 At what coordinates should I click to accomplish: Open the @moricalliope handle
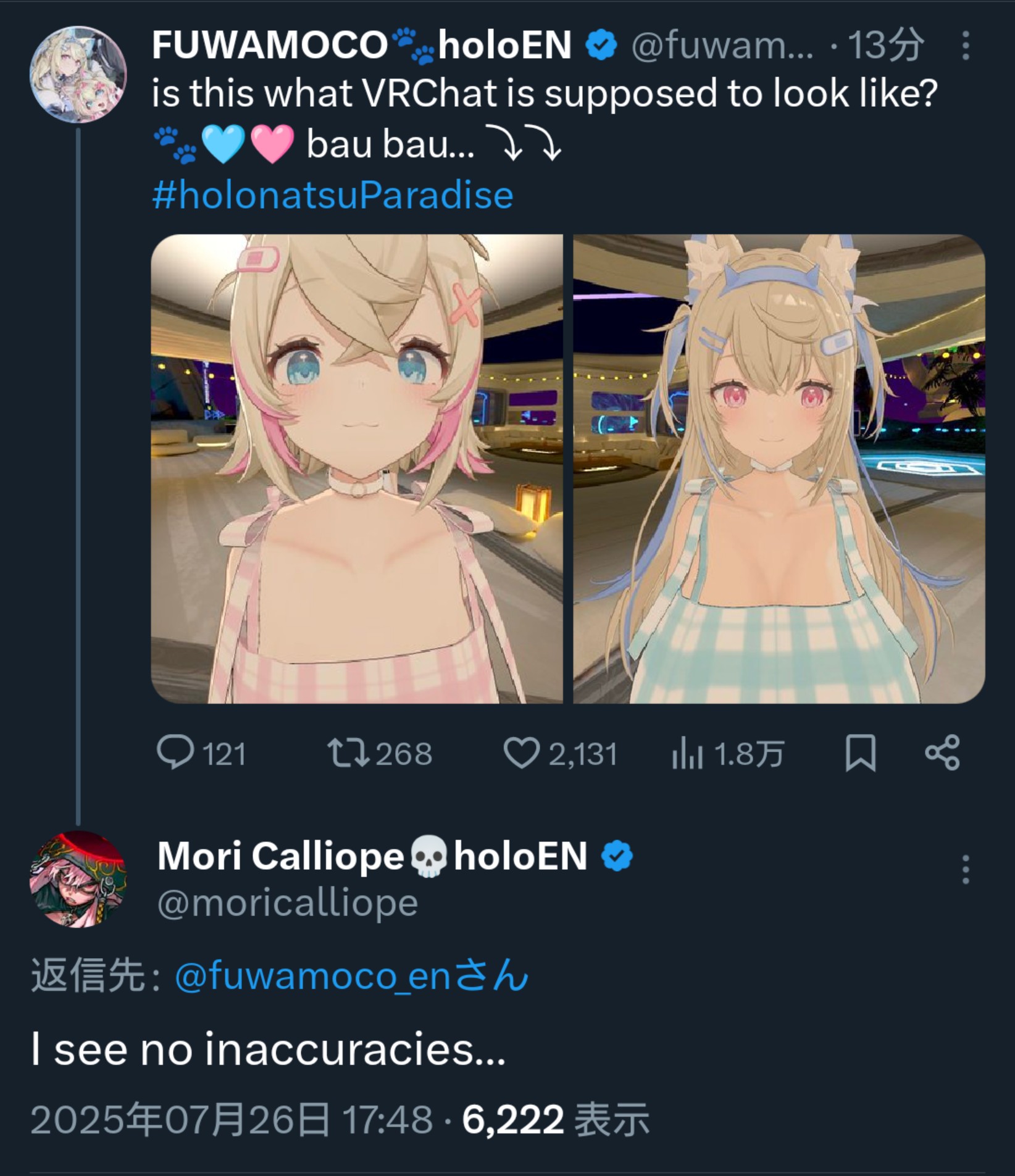tap(288, 903)
